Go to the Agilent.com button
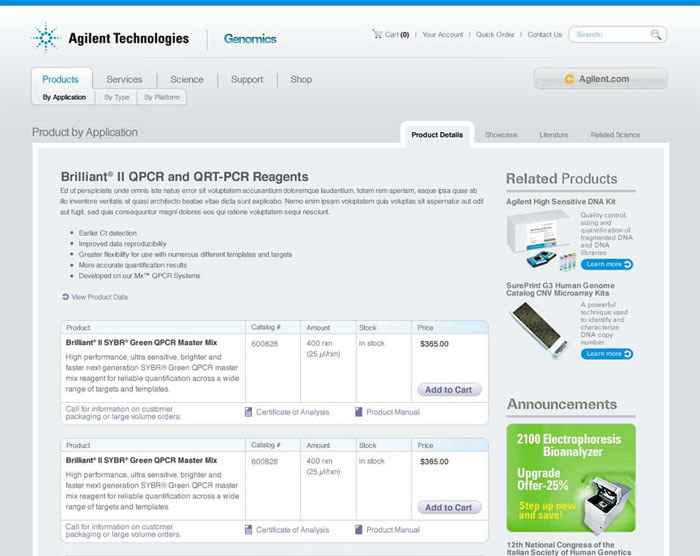The height and width of the screenshot is (556, 700). point(600,79)
